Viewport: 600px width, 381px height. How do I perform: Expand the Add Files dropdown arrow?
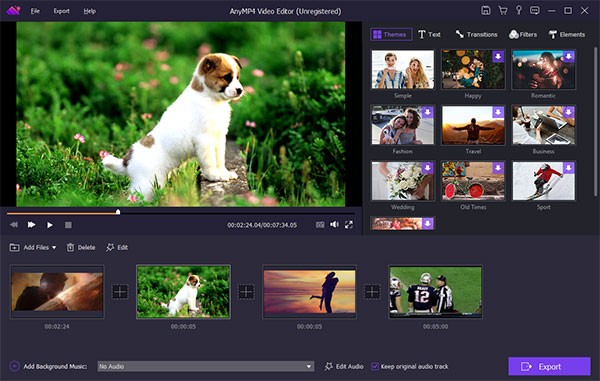pos(54,247)
